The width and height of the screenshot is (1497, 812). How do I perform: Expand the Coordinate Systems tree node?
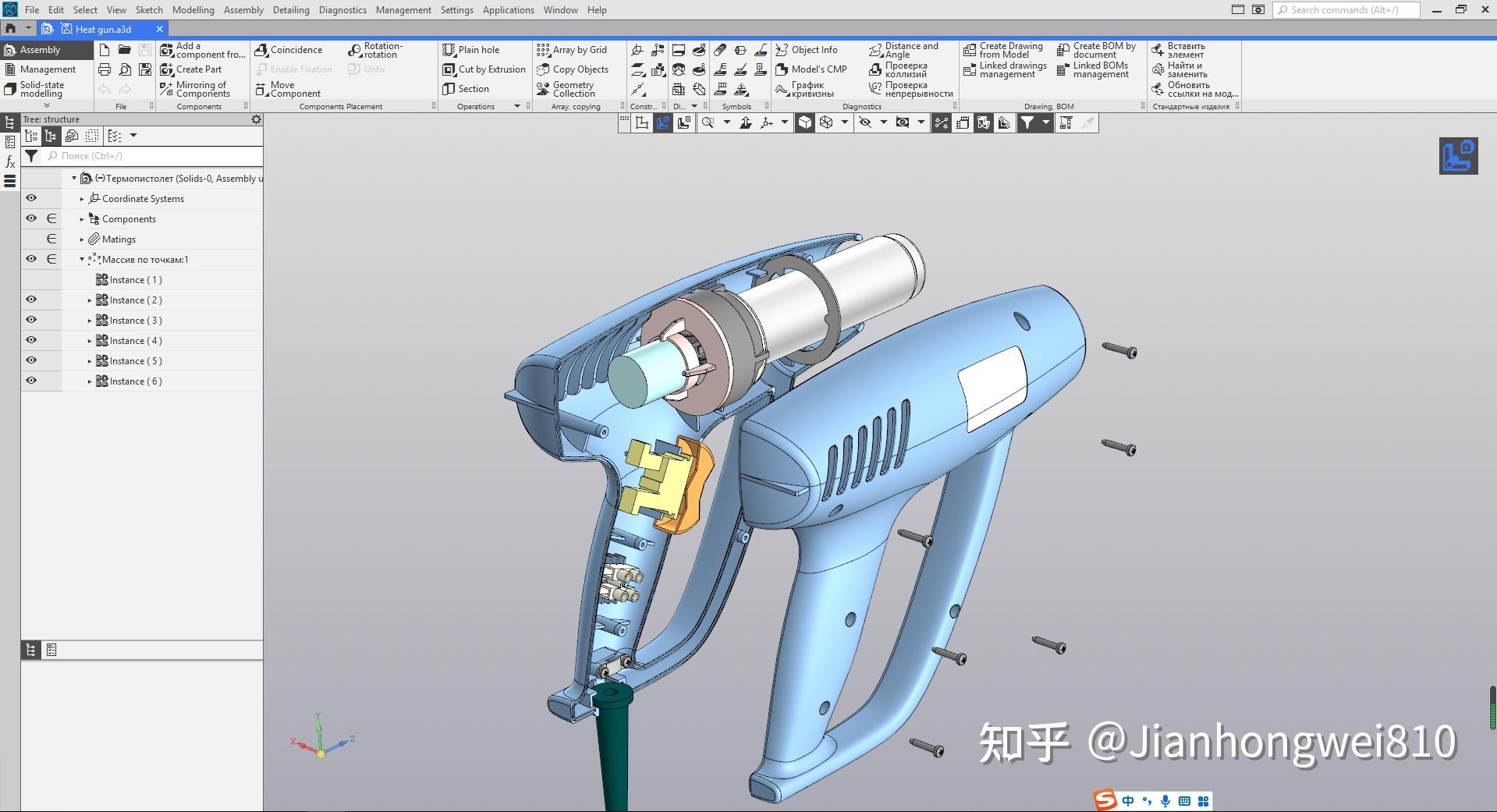pos(81,198)
